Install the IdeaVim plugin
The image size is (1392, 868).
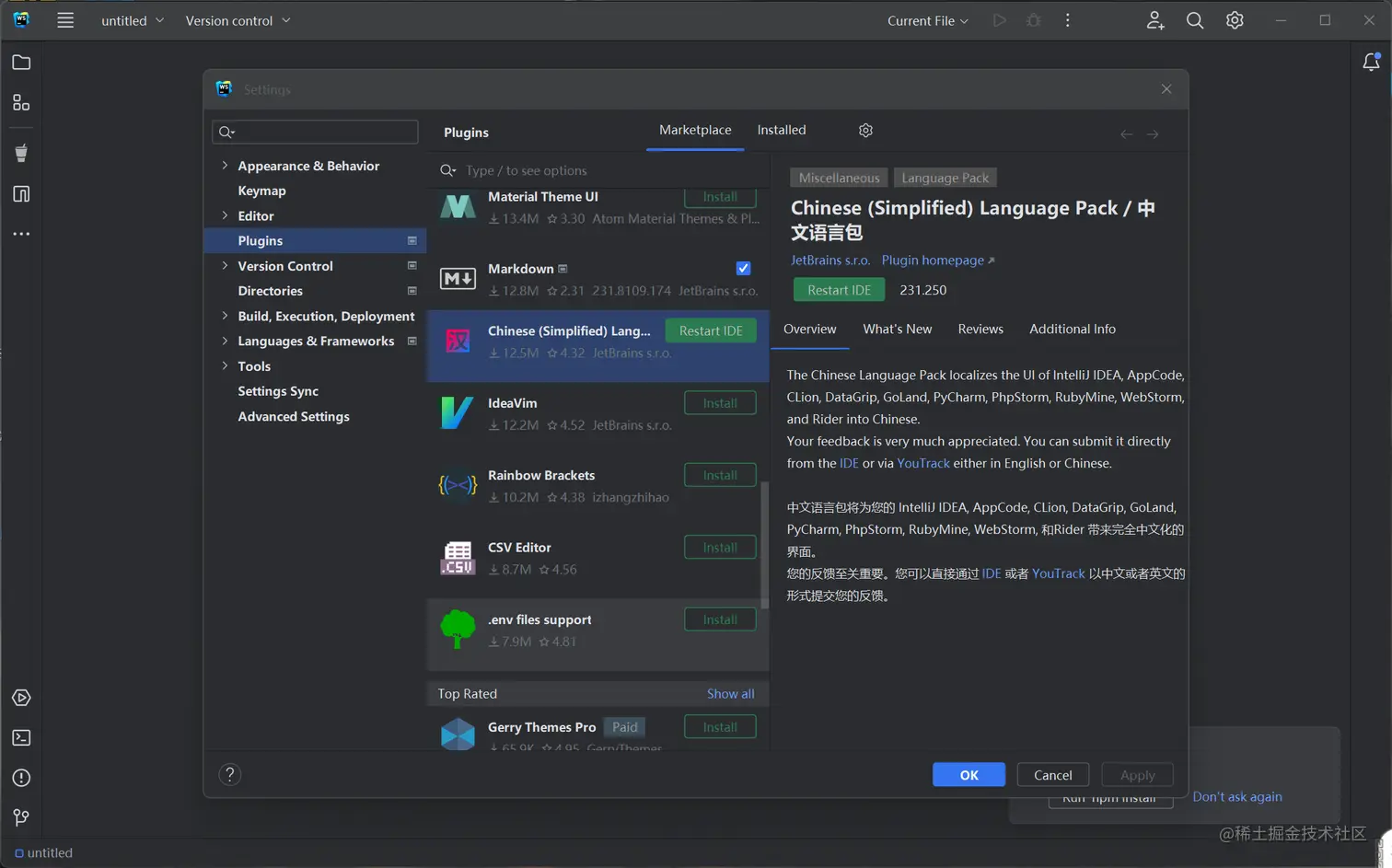[x=720, y=403]
